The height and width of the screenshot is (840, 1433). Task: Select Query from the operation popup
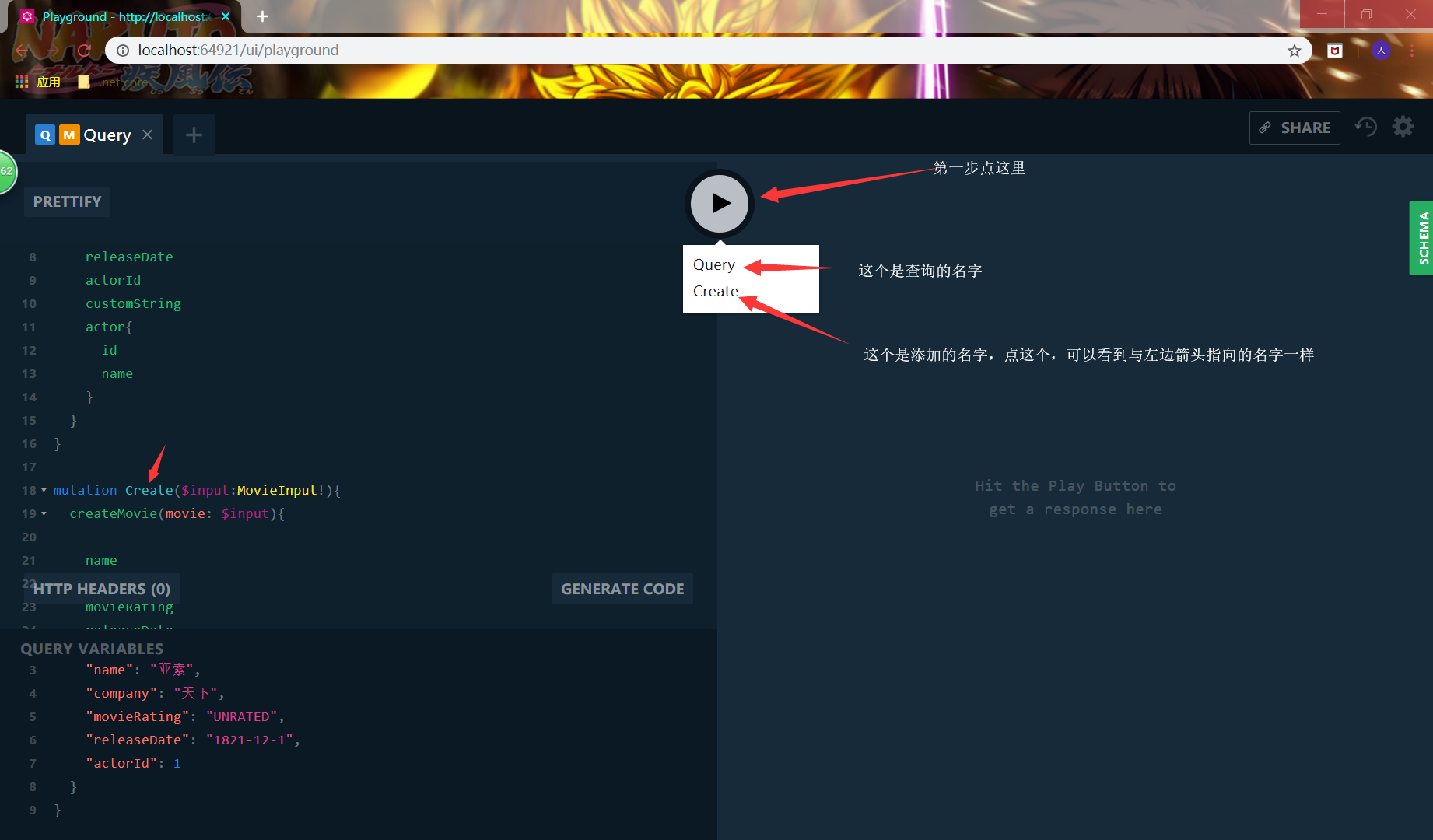(x=713, y=264)
